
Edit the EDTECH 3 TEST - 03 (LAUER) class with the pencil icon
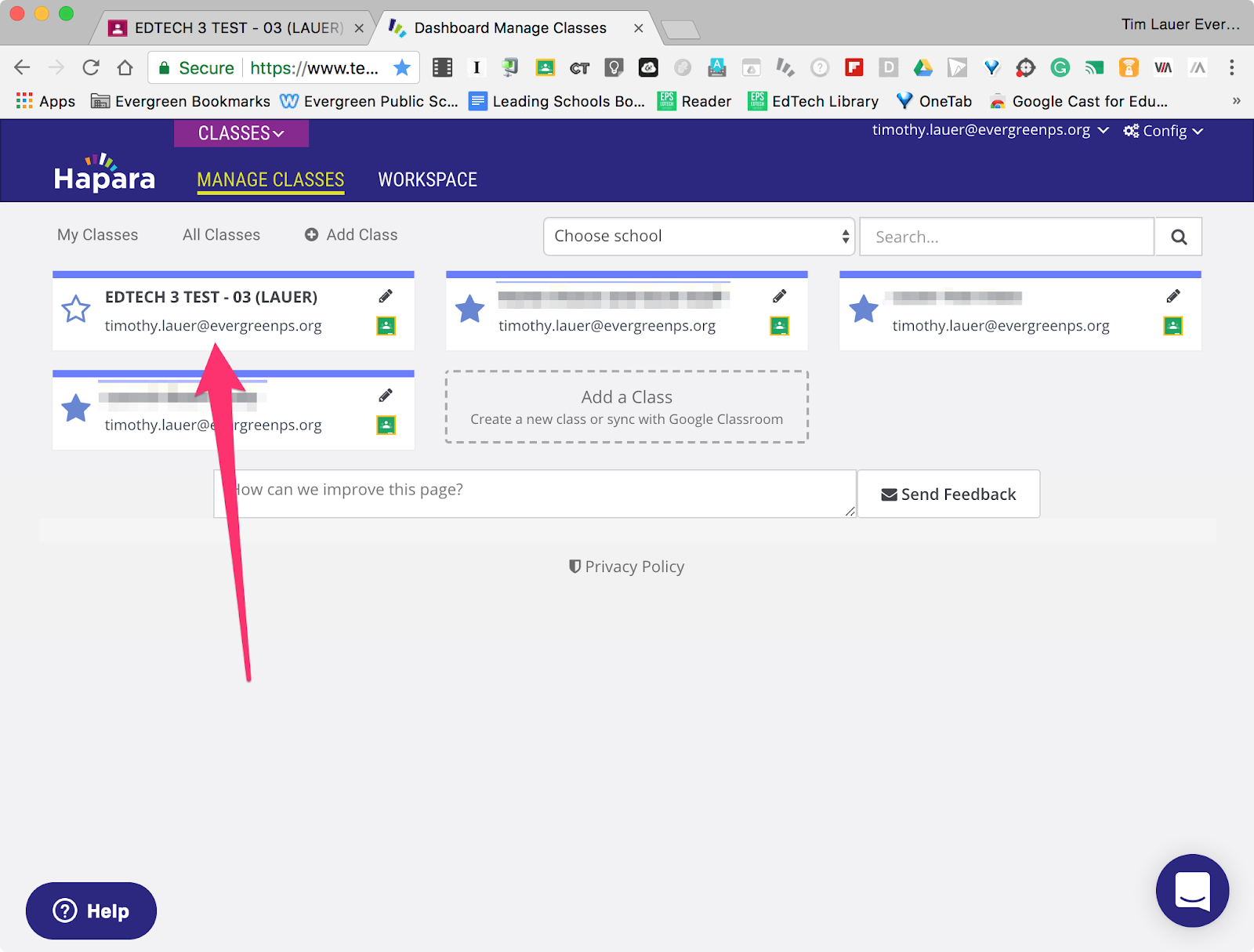386,296
